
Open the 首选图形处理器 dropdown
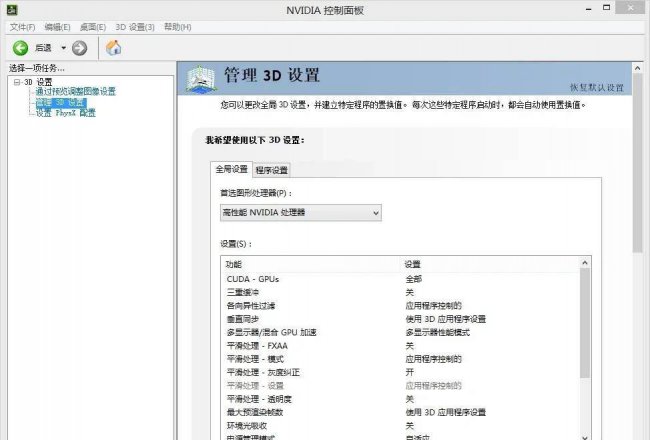(301, 213)
